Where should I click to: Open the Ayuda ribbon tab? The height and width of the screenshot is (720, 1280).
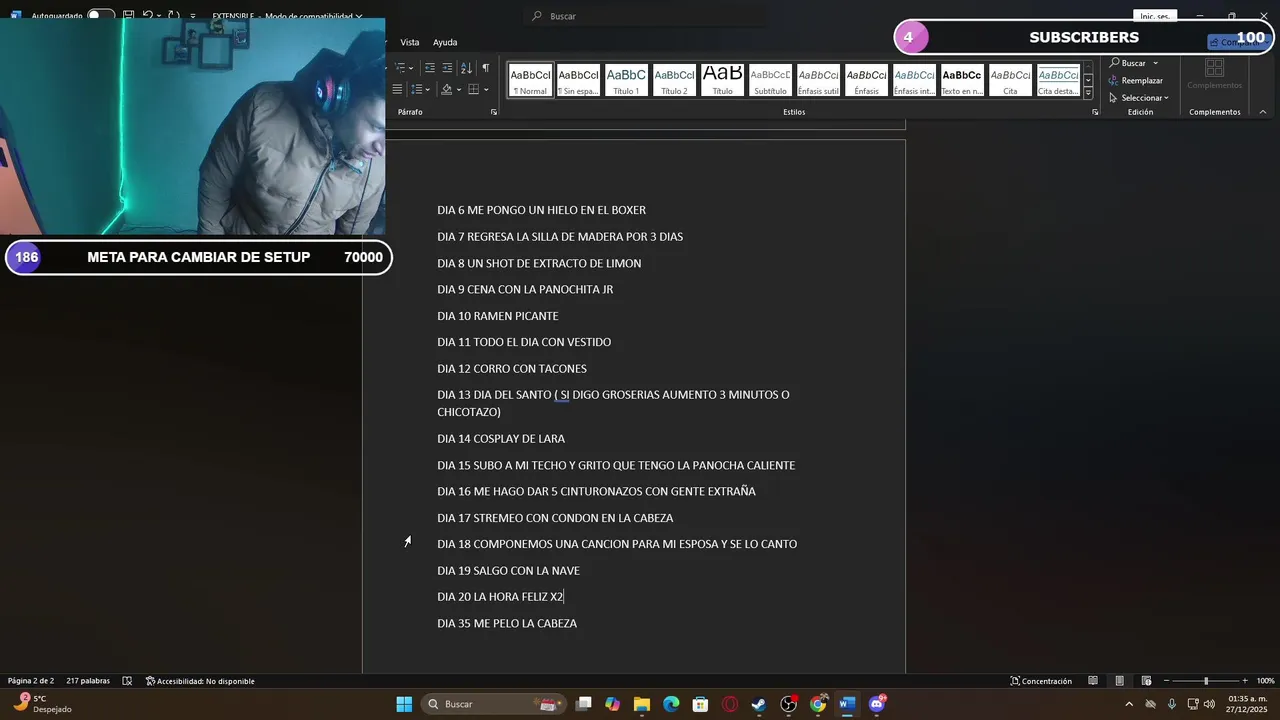(445, 42)
